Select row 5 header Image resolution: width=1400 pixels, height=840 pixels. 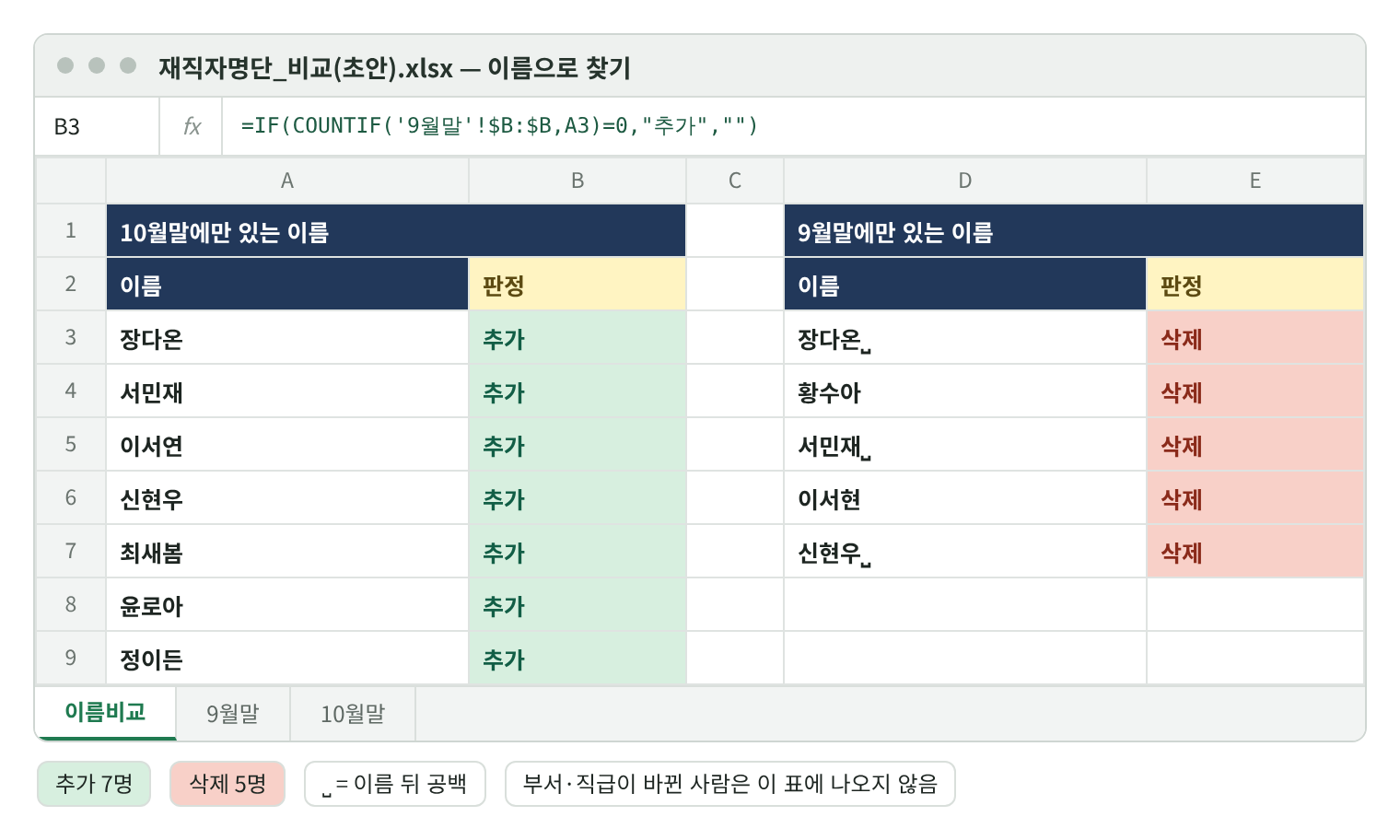click(71, 444)
